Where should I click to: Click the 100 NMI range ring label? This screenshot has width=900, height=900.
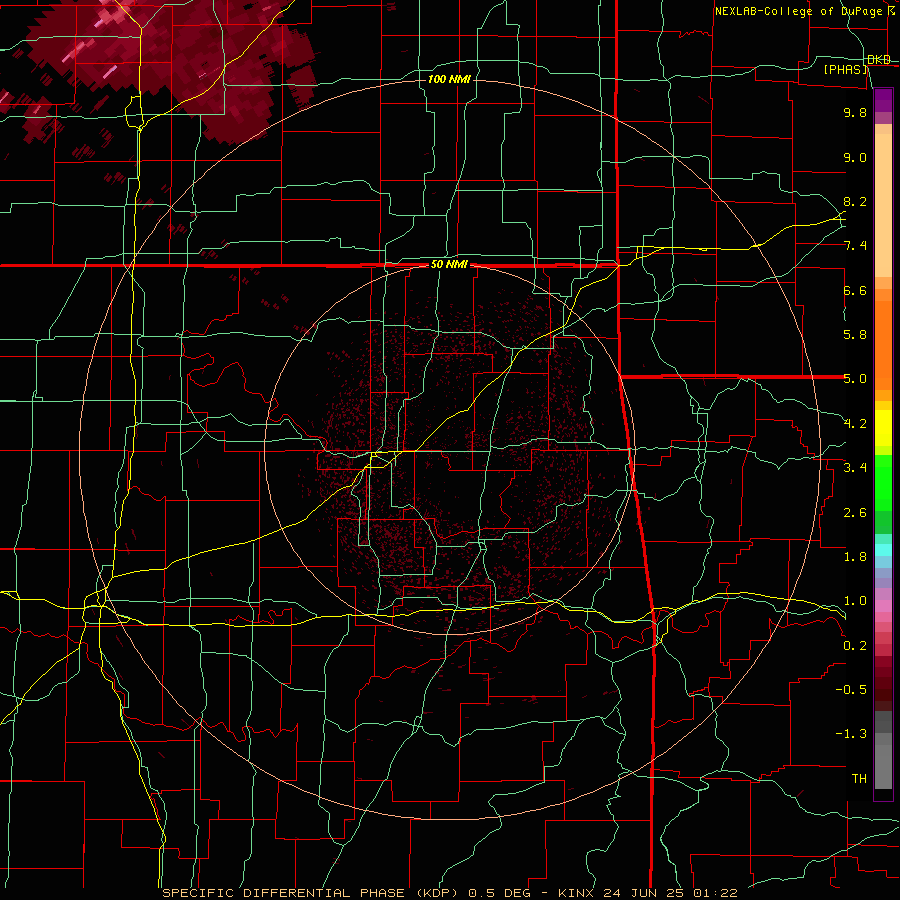[449, 79]
